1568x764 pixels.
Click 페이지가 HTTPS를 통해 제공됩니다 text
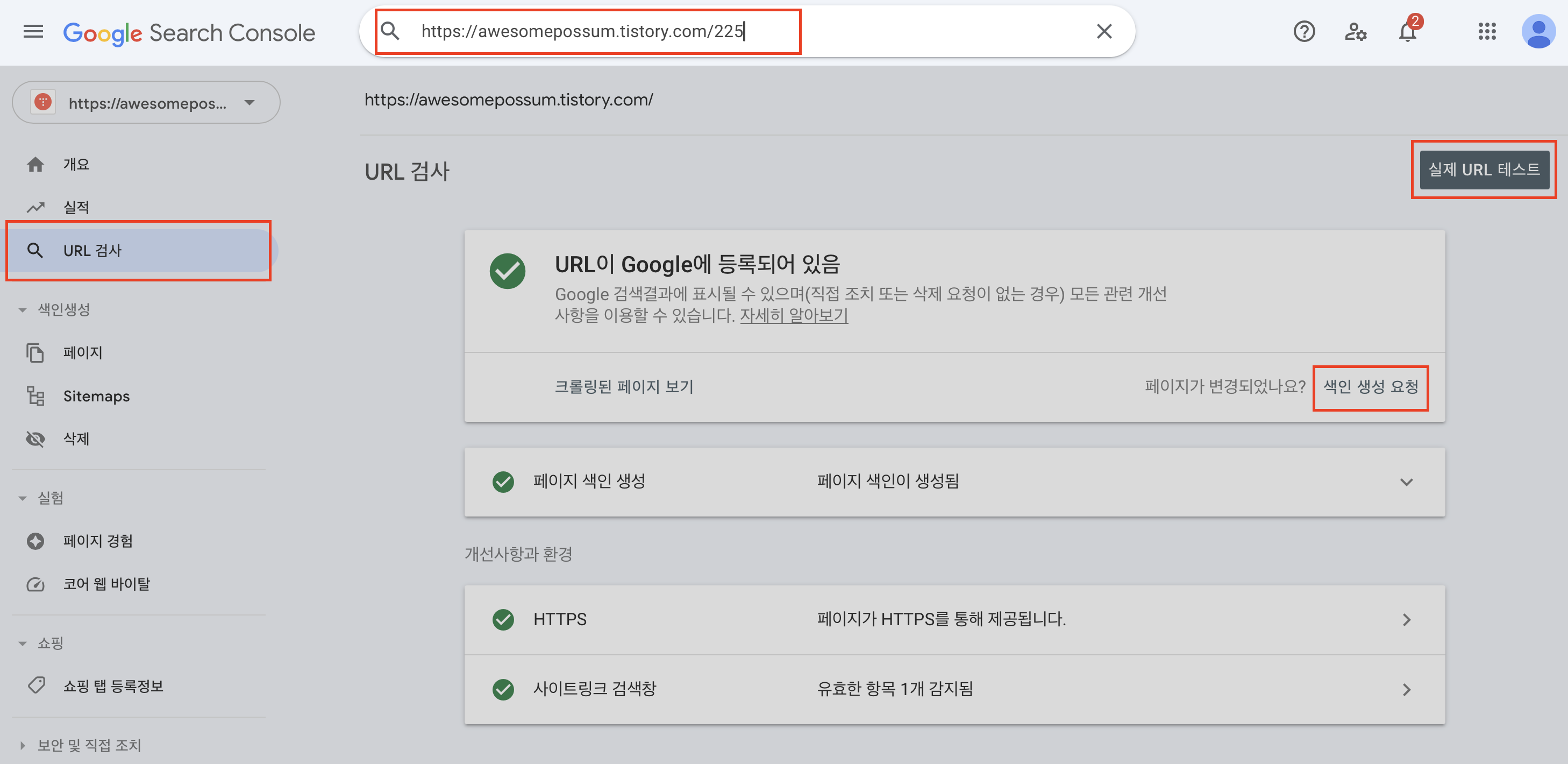click(x=941, y=620)
